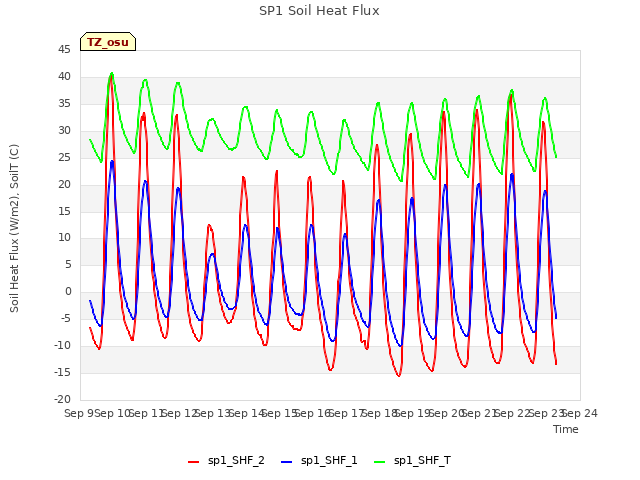The image size is (640, 480).
Task: Click the Y-axis label Soil Heat Flux
Action: [14, 228]
